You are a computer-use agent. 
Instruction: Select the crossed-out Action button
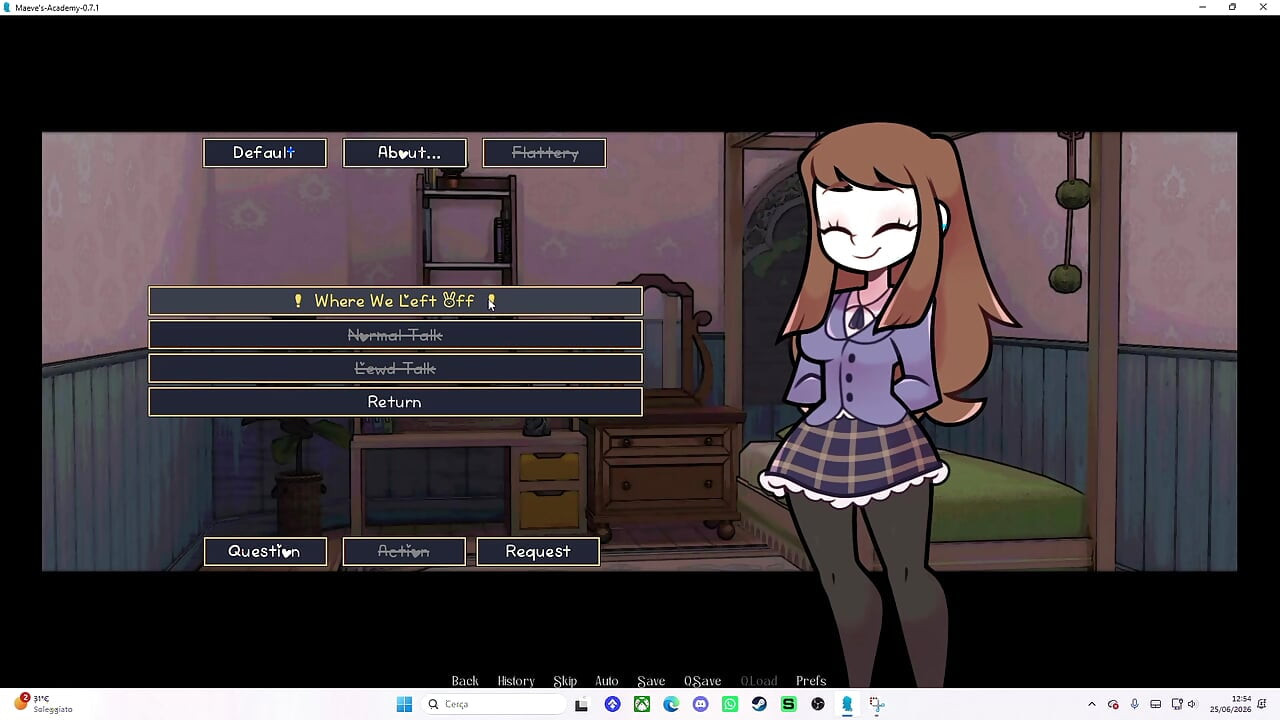(404, 552)
